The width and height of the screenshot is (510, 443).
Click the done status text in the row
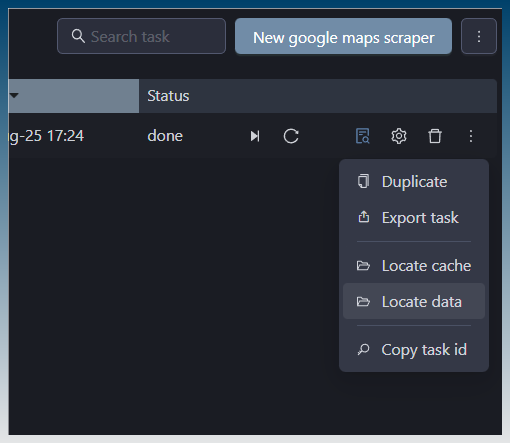(165, 136)
